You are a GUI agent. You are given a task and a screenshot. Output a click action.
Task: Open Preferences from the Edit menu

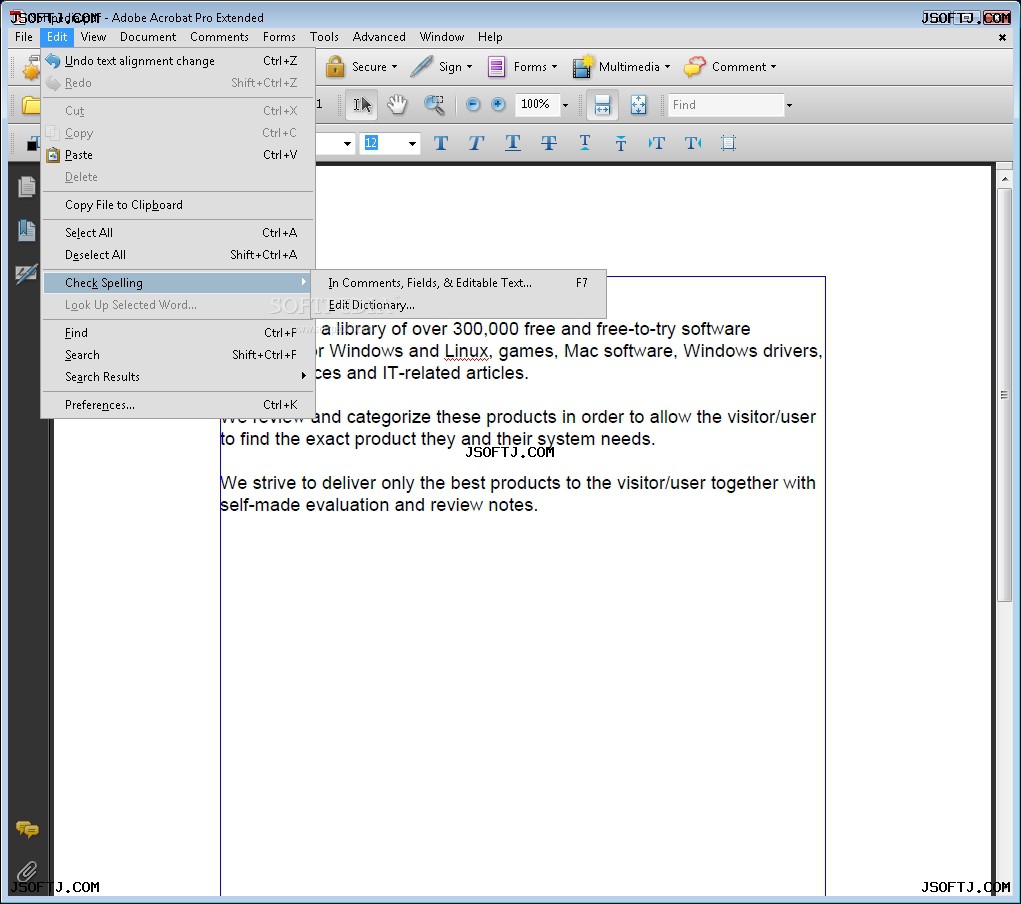coord(178,404)
